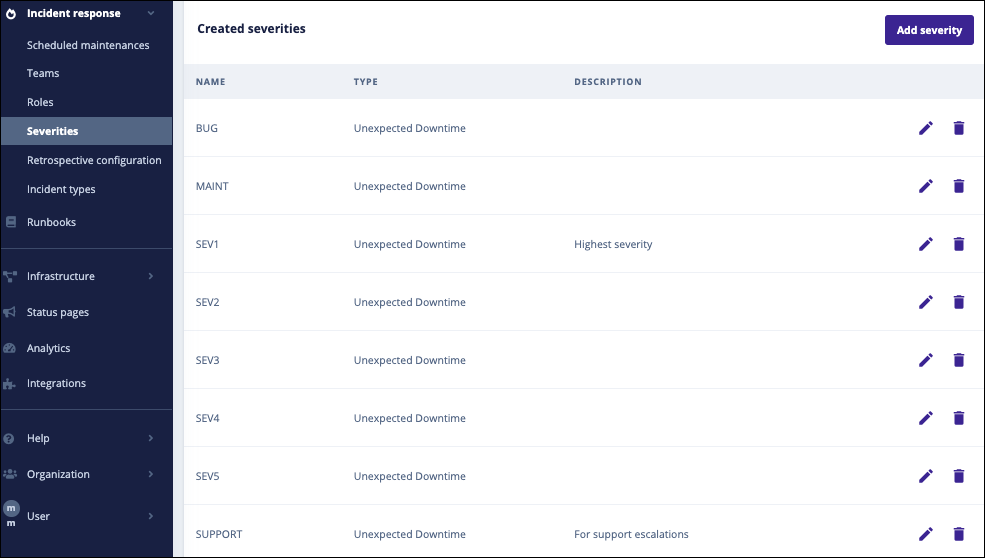Delete the MAINT severity using trash icon
Image resolution: width=985 pixels, height=558 pixels.
click(959, 186)
